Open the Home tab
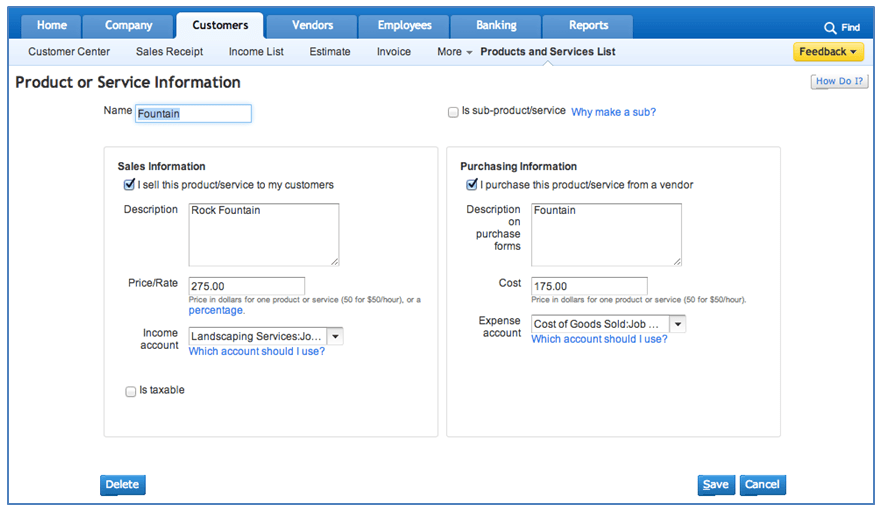Viewport: 883px width, 513px height. click(x=52, y=25)
